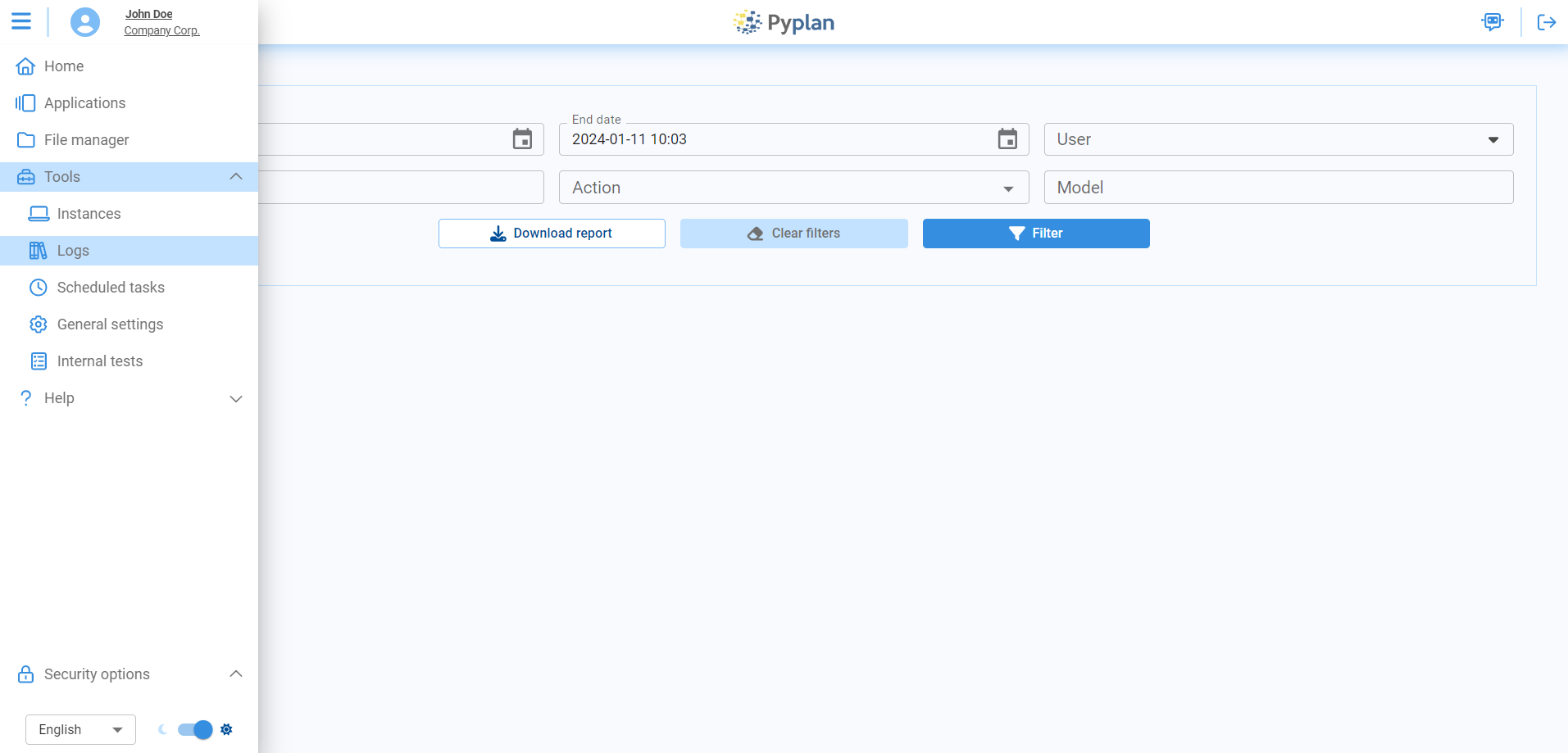Click the Tools toolbox icon
This screenshot has width=1568, height=753.
coord(26,177)
